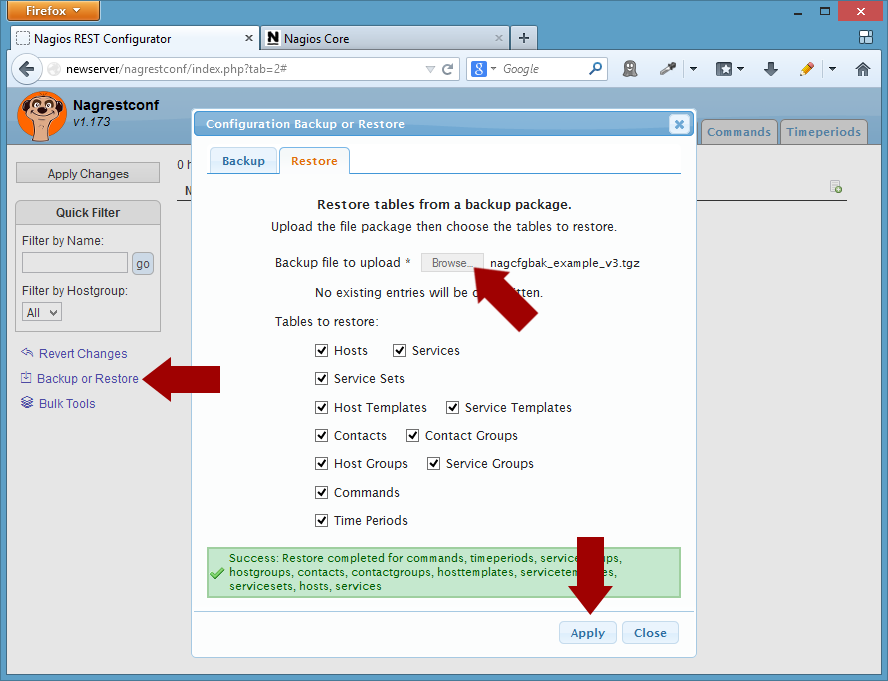Uncheck the Host Groups checkbox

pyautogui.click(x=321, y=463)
